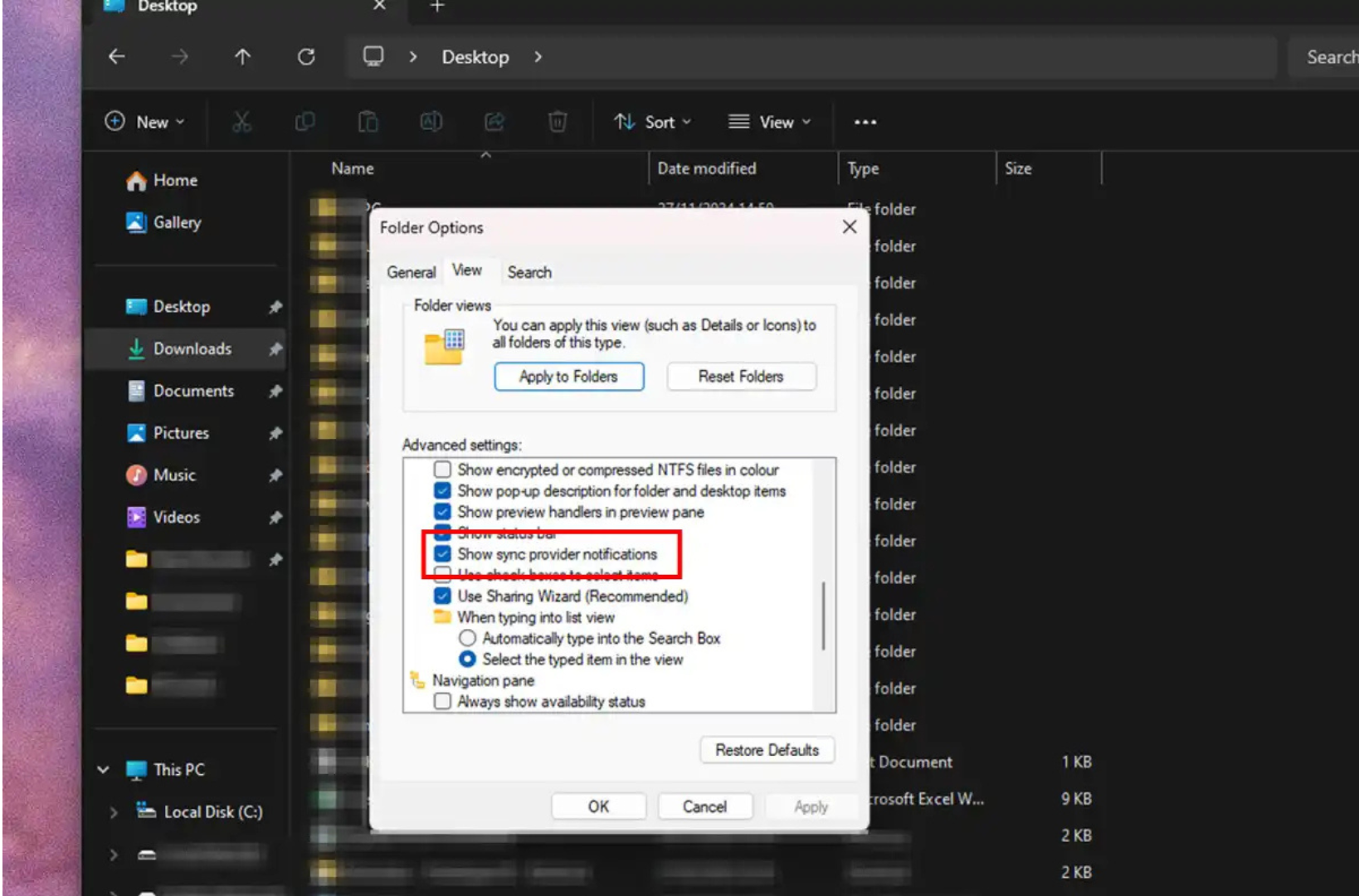This screenshot has width=1359, height=896.
Task: Open the General tab of Folder Options
Action: tap(411, 272)
